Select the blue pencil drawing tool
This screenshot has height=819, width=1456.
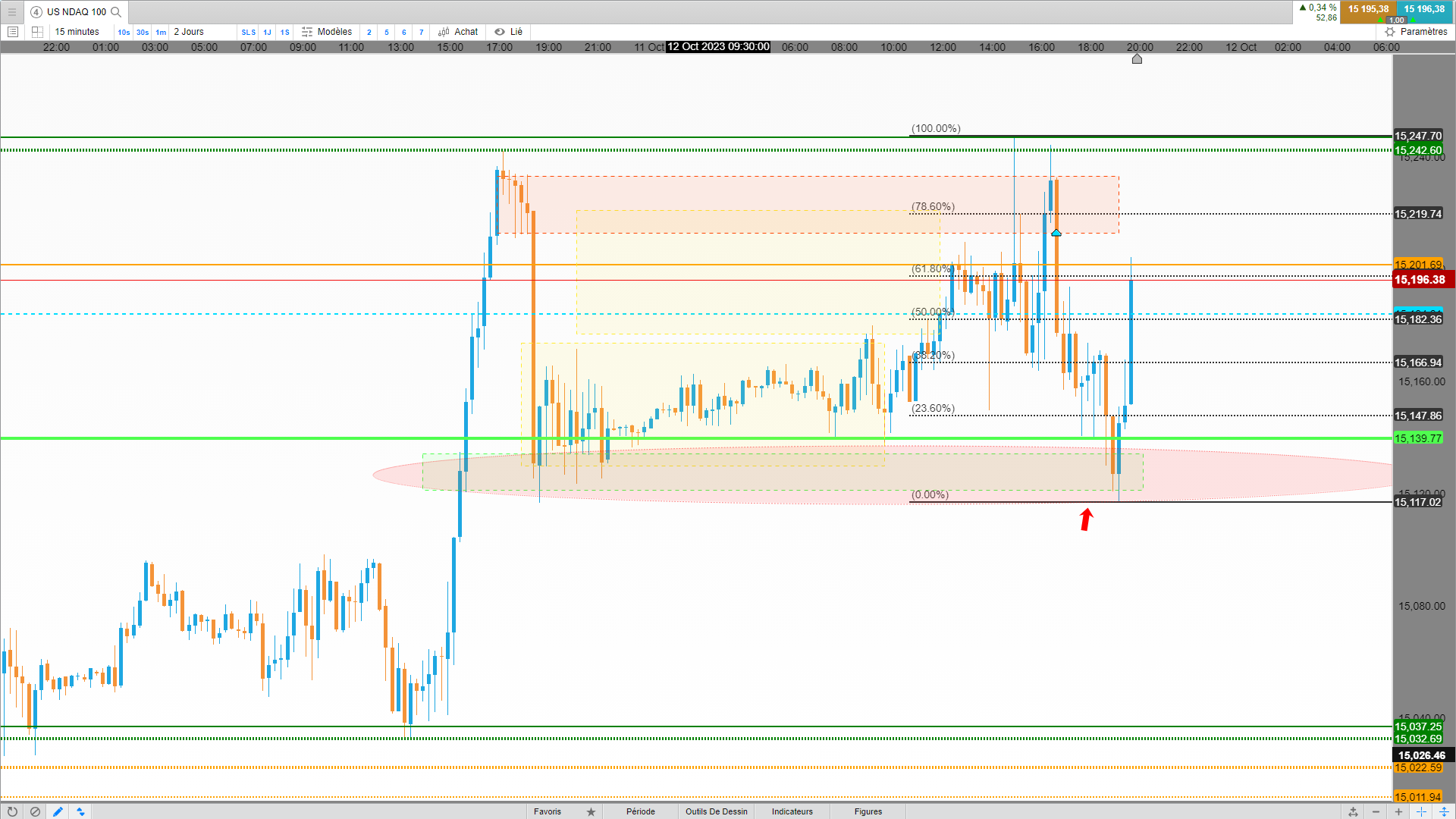tap(58, 811)
